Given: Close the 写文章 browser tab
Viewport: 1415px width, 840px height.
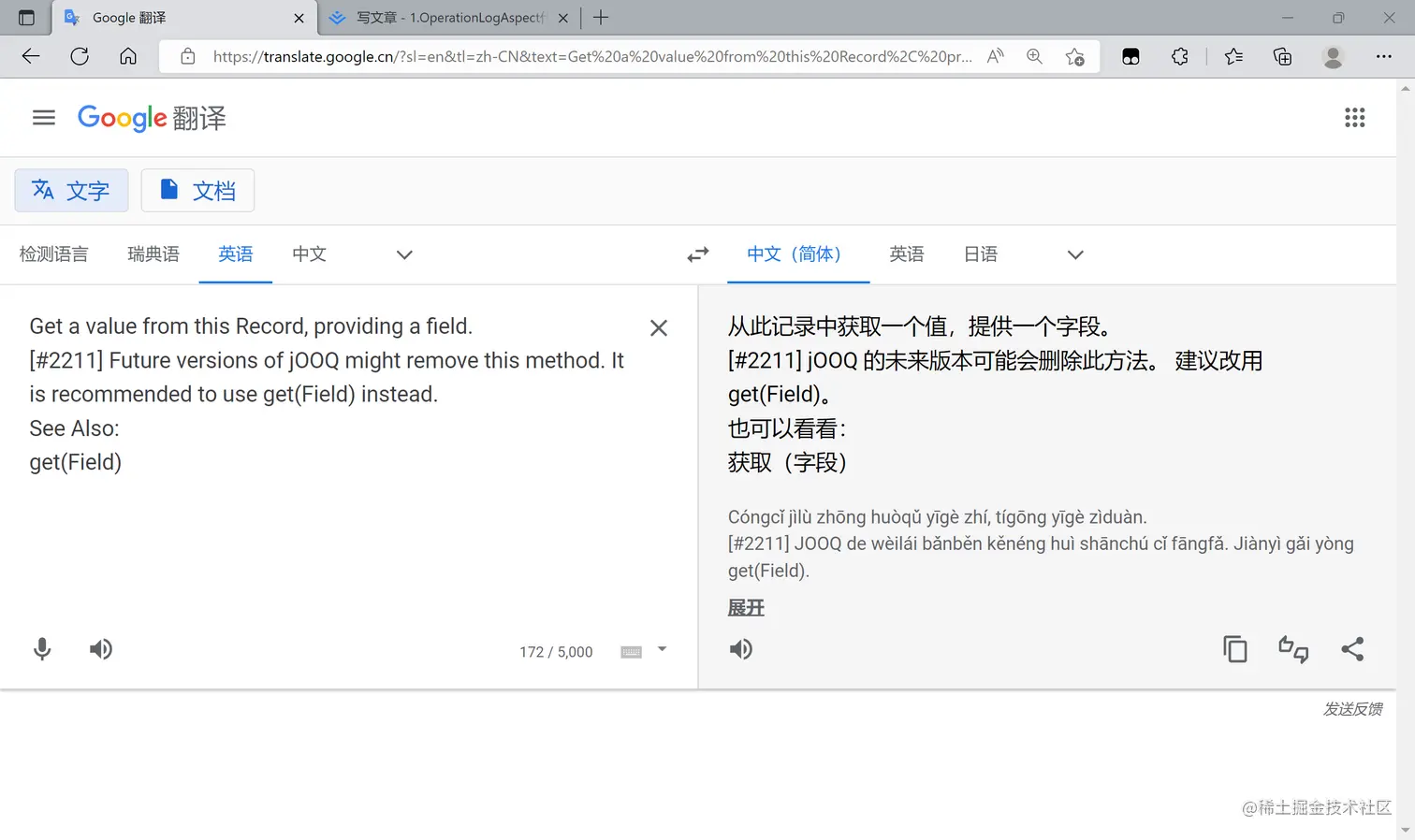Looking at the screenshot, I should coord(563,18).
